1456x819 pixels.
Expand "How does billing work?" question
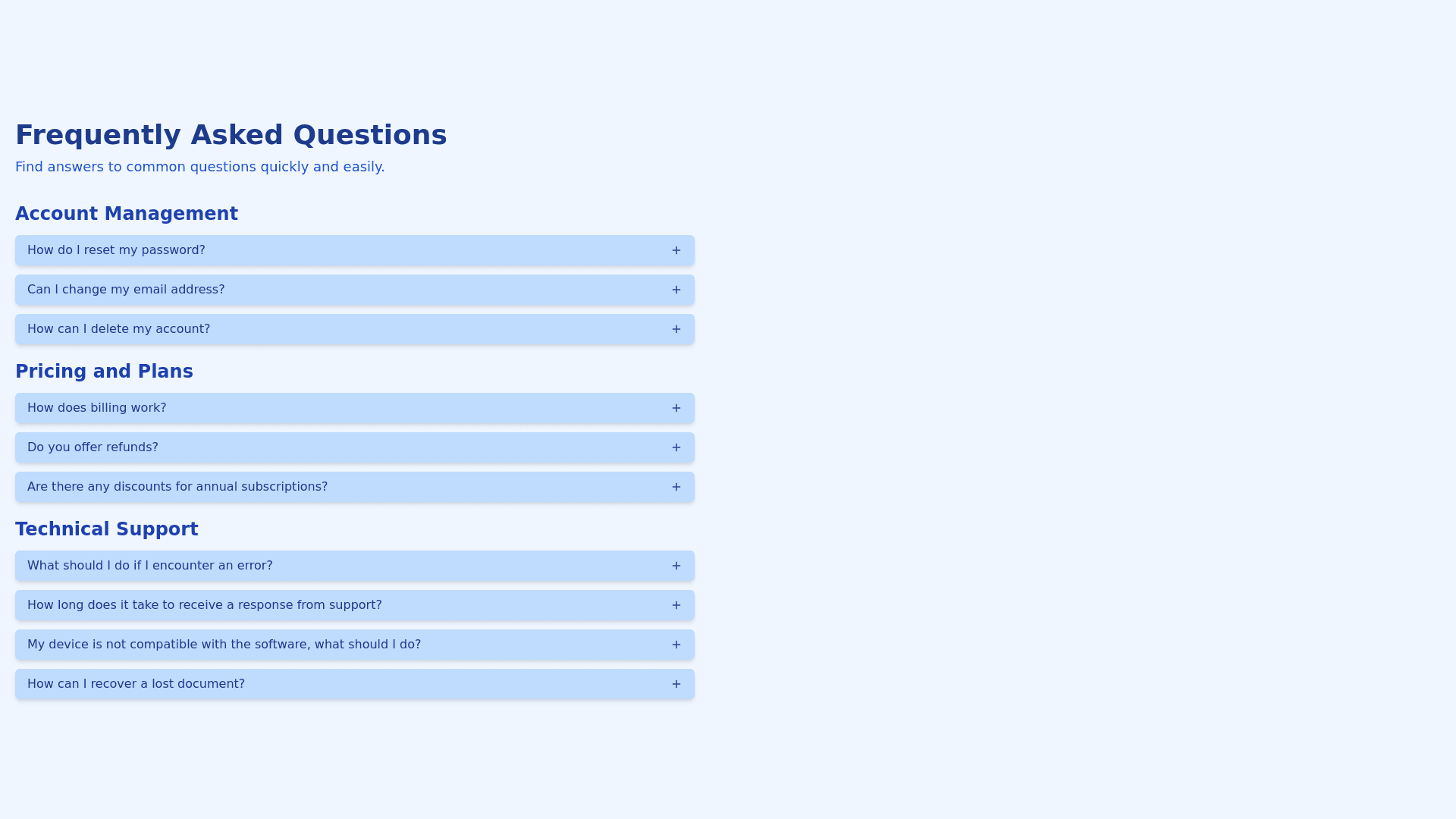96,408
